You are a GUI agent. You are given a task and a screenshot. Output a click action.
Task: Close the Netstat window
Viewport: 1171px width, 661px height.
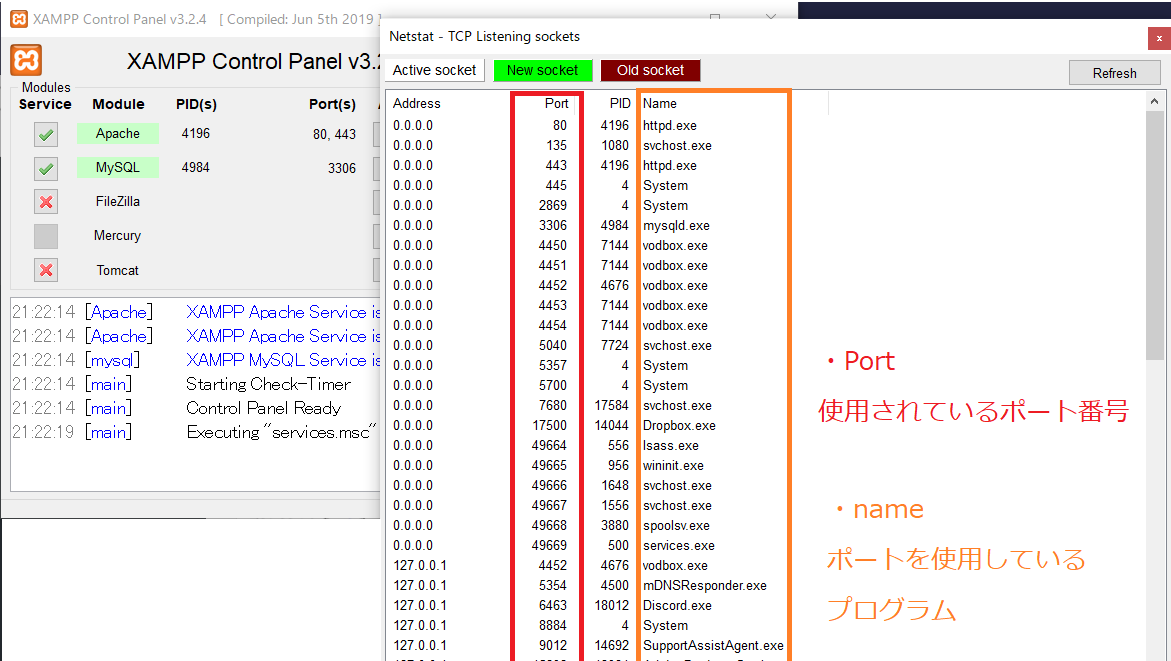1159,37
